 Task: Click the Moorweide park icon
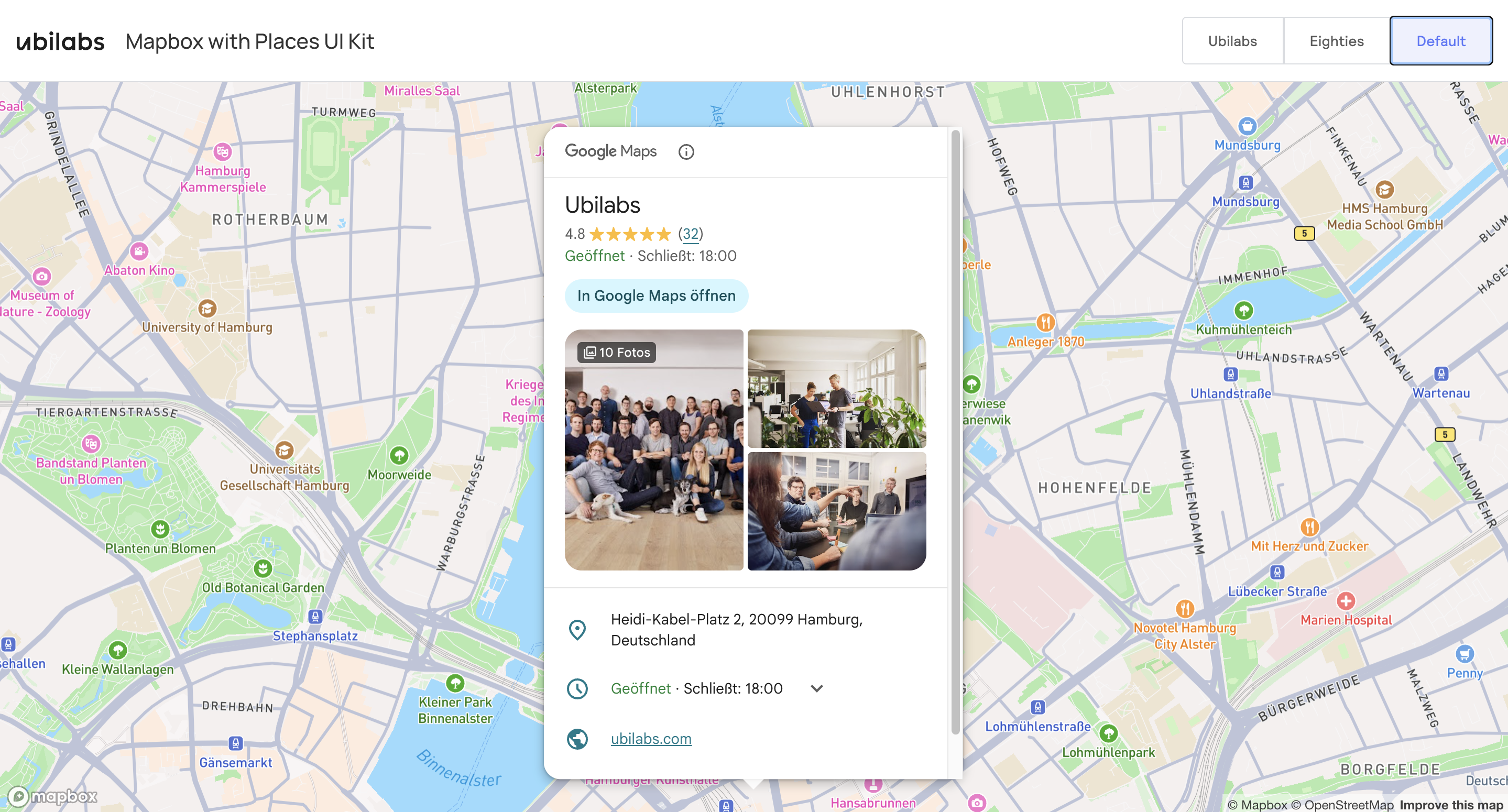399,455
